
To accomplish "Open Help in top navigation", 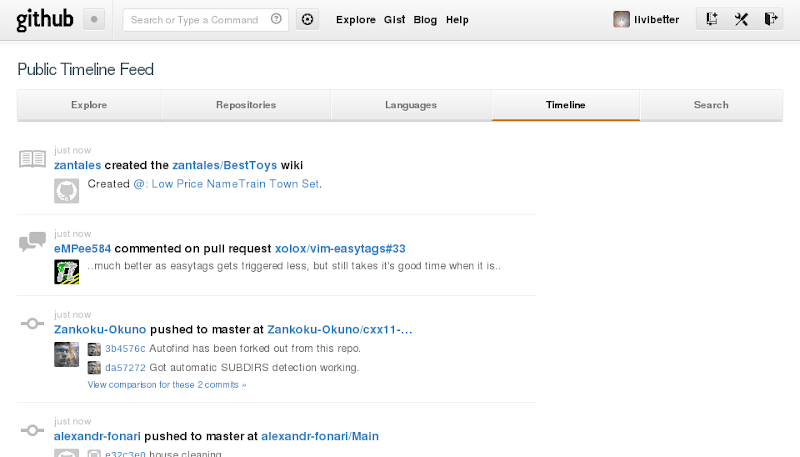I will (457, 20).
